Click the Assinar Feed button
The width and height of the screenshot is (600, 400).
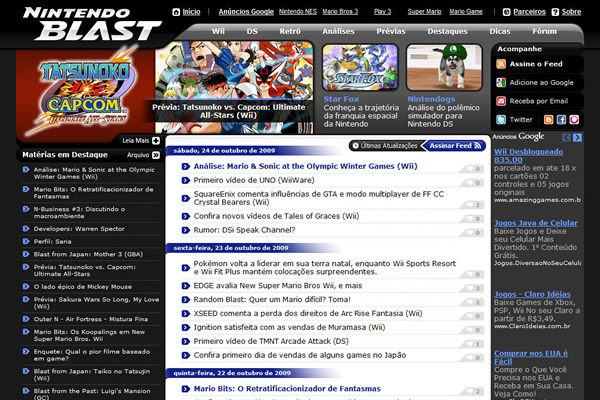pyautogui.click(x=455, y=145)
